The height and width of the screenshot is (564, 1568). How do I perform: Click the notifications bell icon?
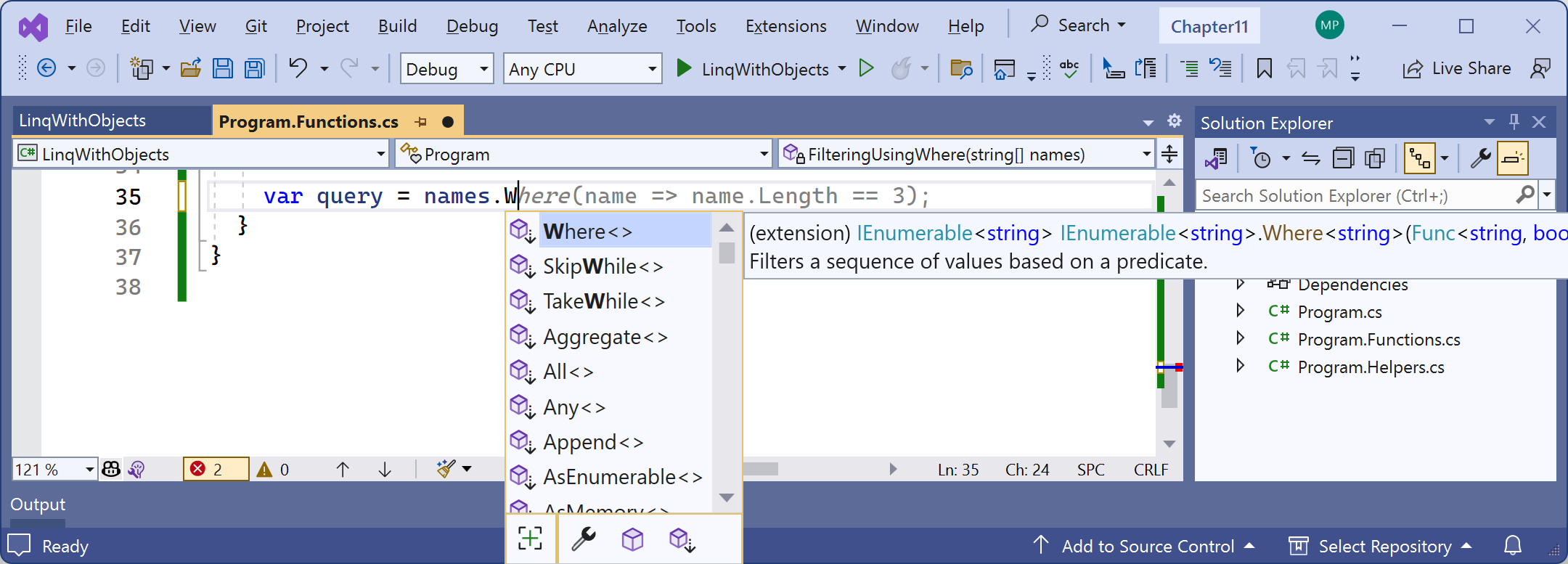(1513, 545)
